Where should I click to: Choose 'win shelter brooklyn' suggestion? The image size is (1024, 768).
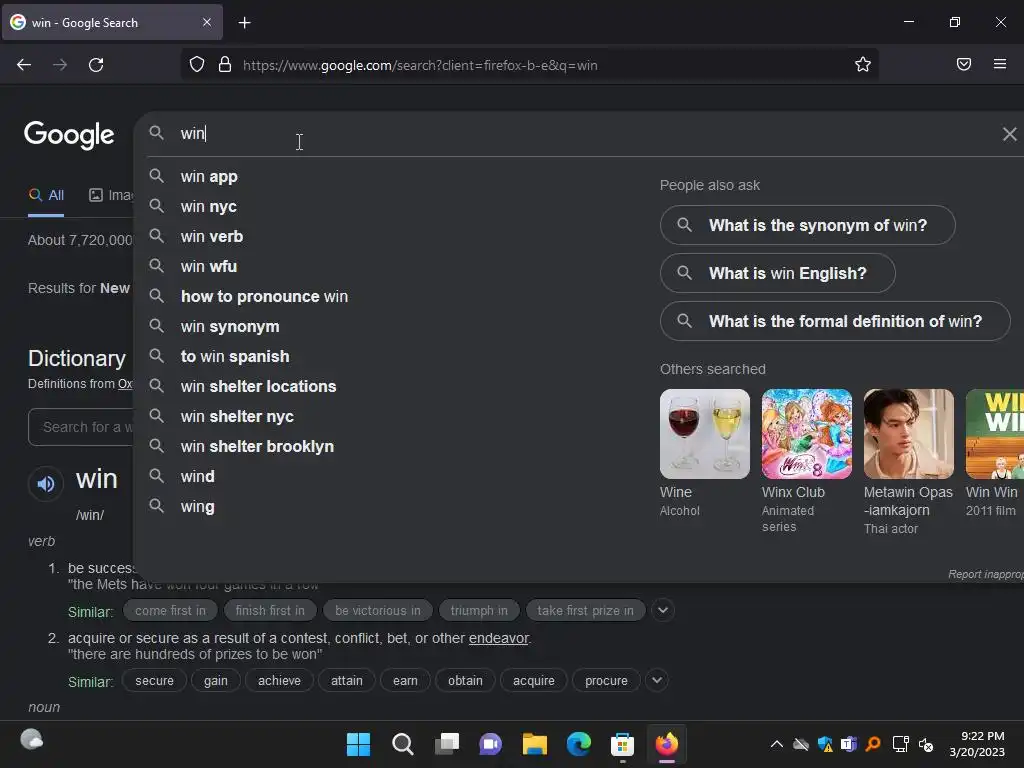(x=257, y=447)
